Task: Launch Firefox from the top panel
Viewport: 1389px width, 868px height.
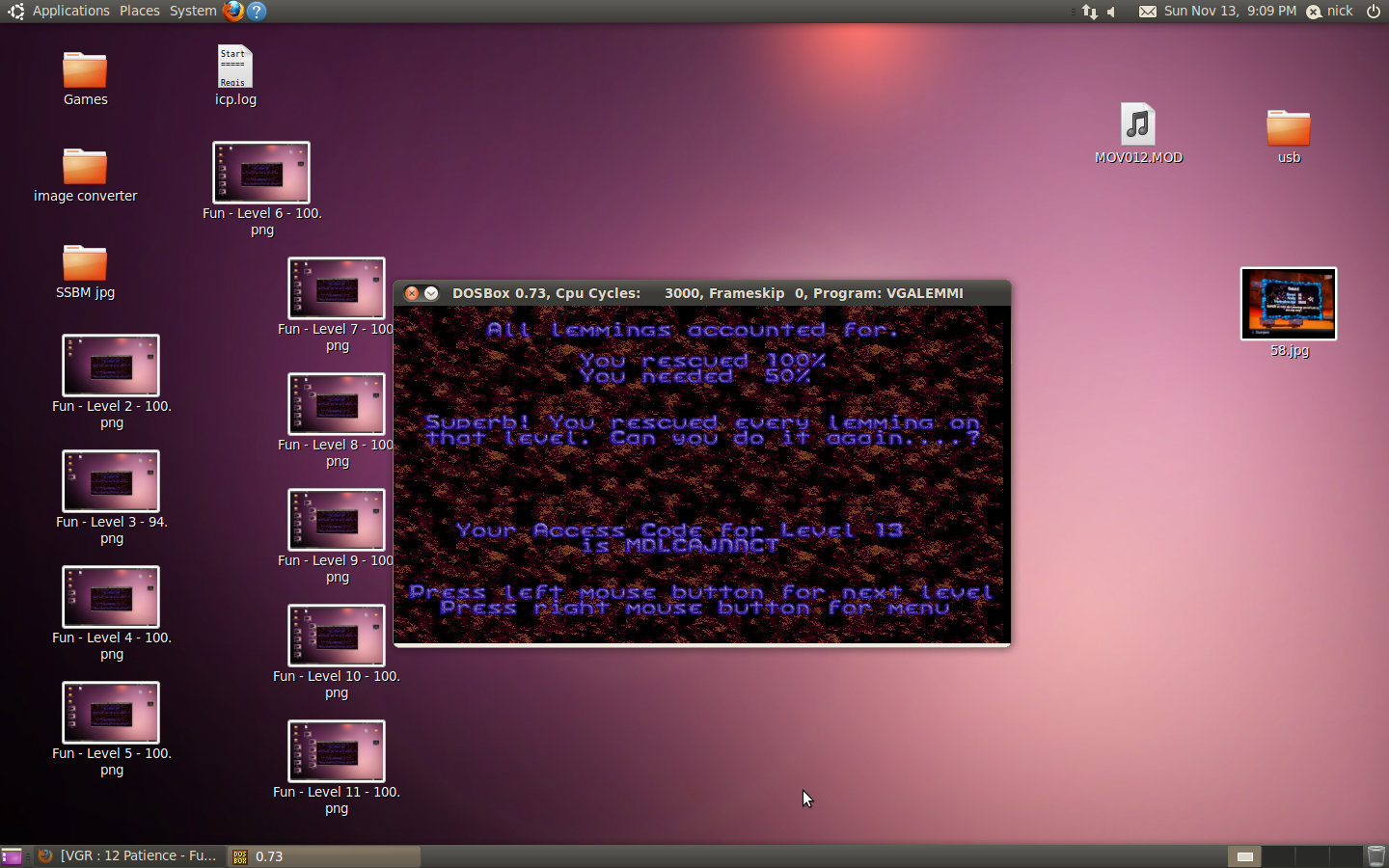Action: point(233,11)
